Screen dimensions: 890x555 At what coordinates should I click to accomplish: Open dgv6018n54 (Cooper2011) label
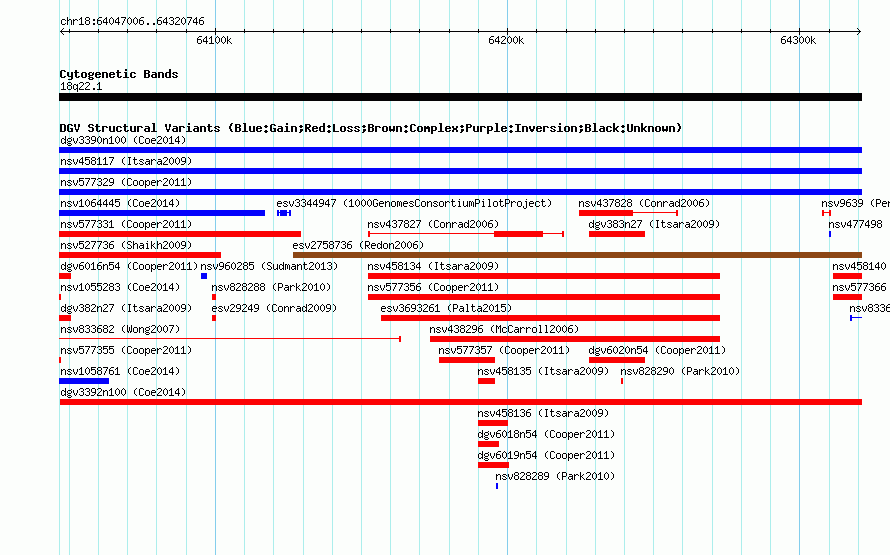(x=546, y=434)
